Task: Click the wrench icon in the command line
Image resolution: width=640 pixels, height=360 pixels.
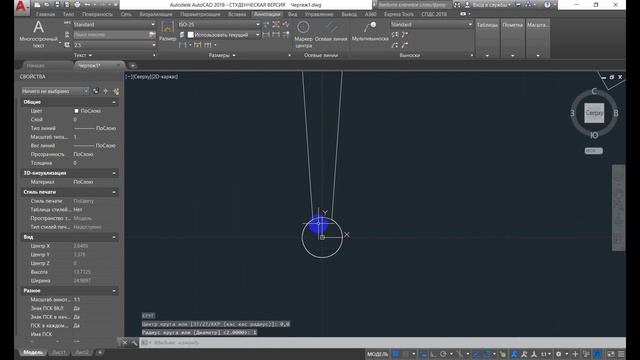Action: pos(134,343)
